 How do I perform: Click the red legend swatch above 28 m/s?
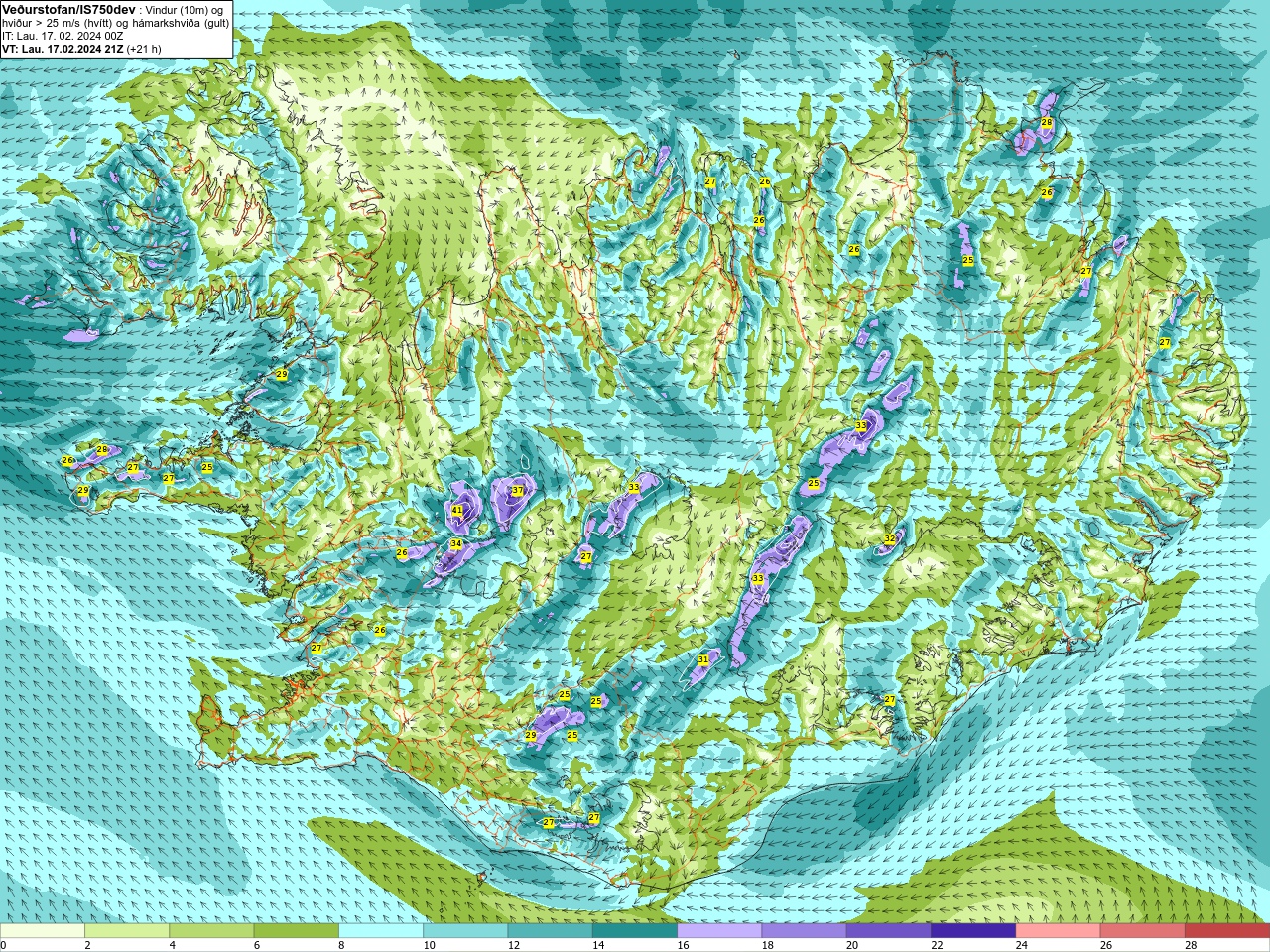tap(1227, 931)
